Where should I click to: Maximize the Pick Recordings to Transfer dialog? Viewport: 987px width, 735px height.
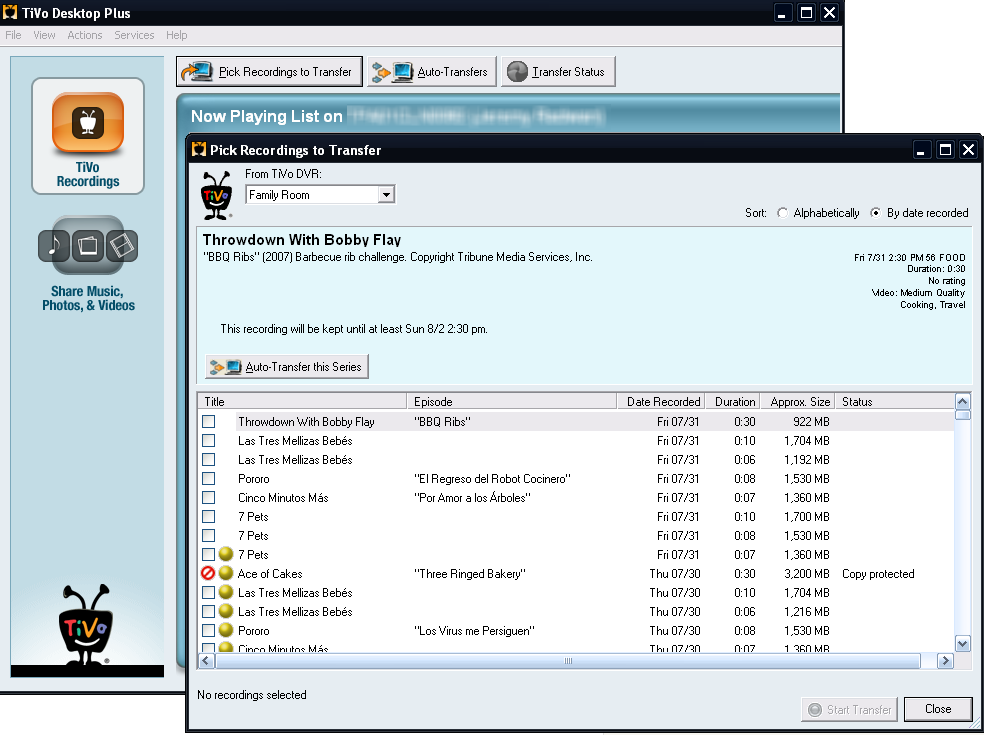tap(945, 150)
